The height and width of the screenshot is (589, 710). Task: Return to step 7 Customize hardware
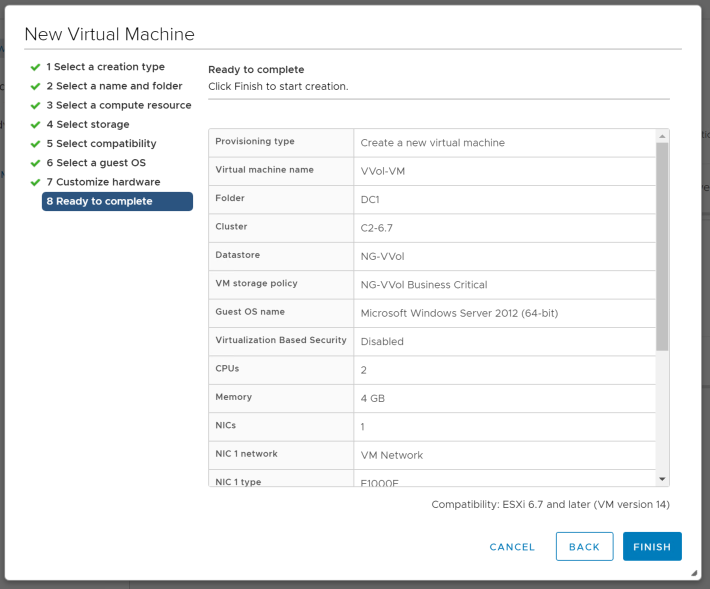103,182
